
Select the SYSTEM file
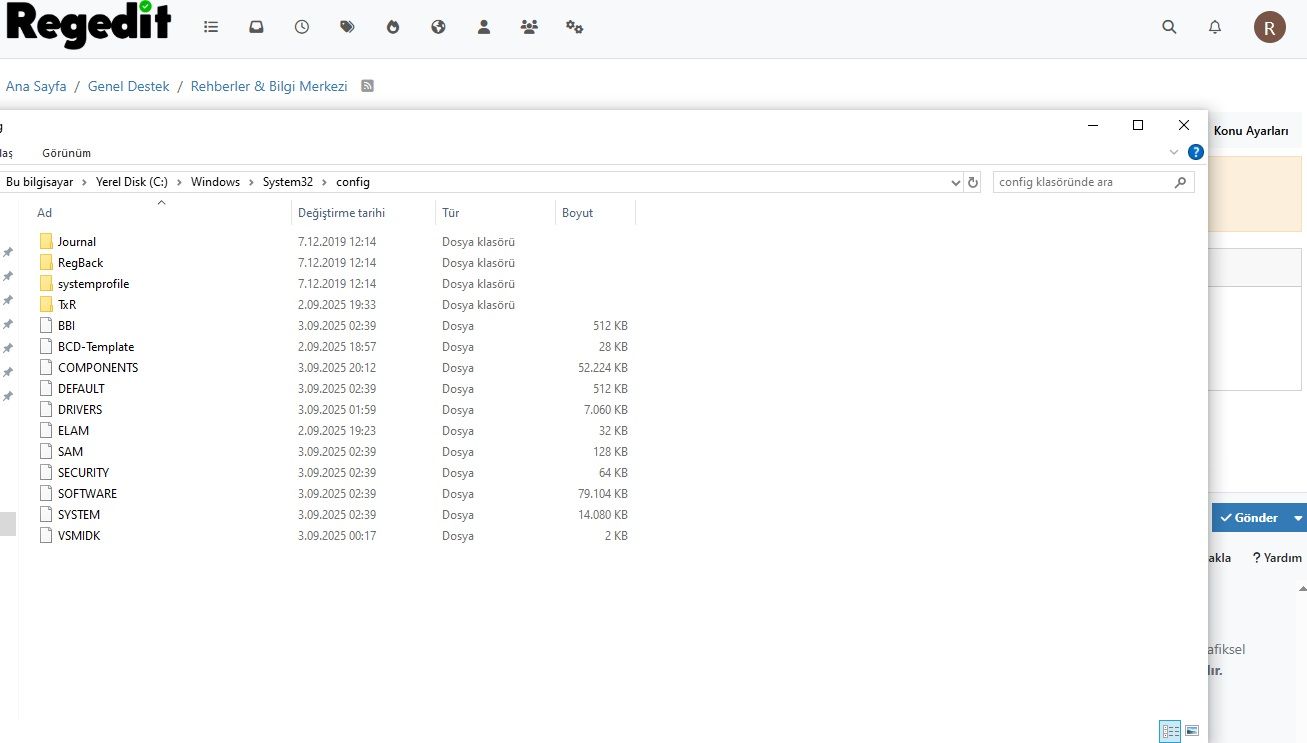tap(79, 514)
